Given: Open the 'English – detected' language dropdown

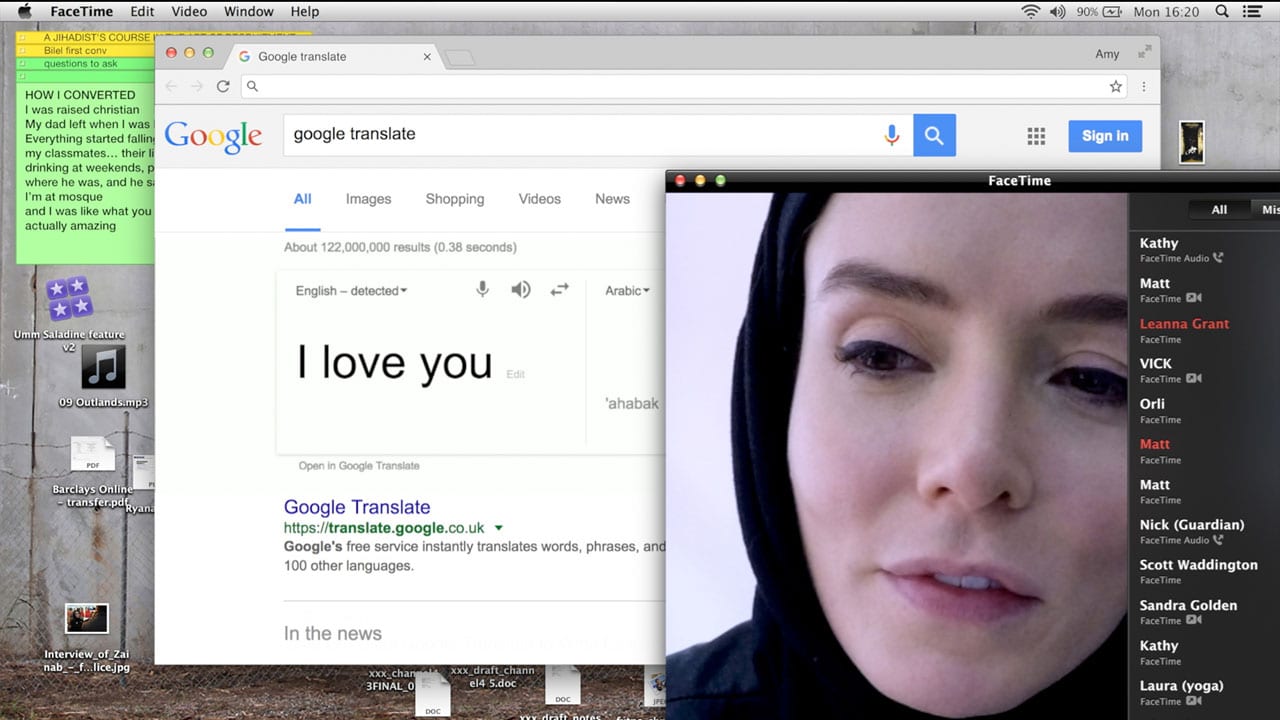Looking at the screenshot, I should [349, 291].
